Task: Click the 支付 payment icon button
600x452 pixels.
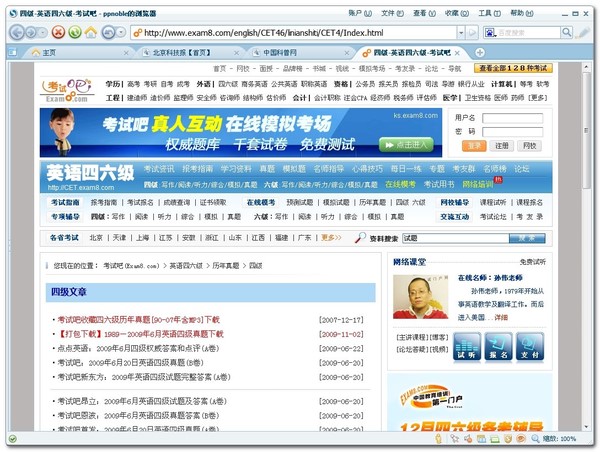Action: click(x=530, y=347)
